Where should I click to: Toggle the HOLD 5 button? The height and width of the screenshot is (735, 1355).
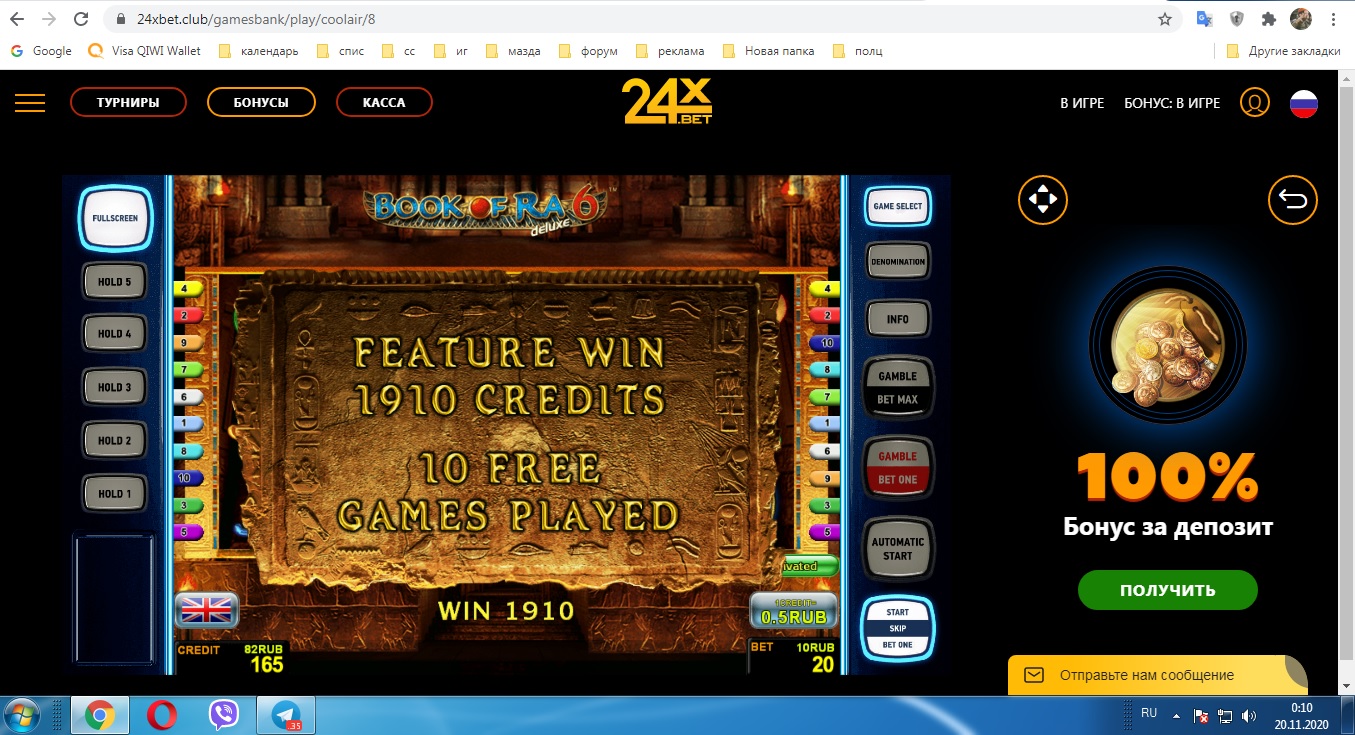coord(114,282)
